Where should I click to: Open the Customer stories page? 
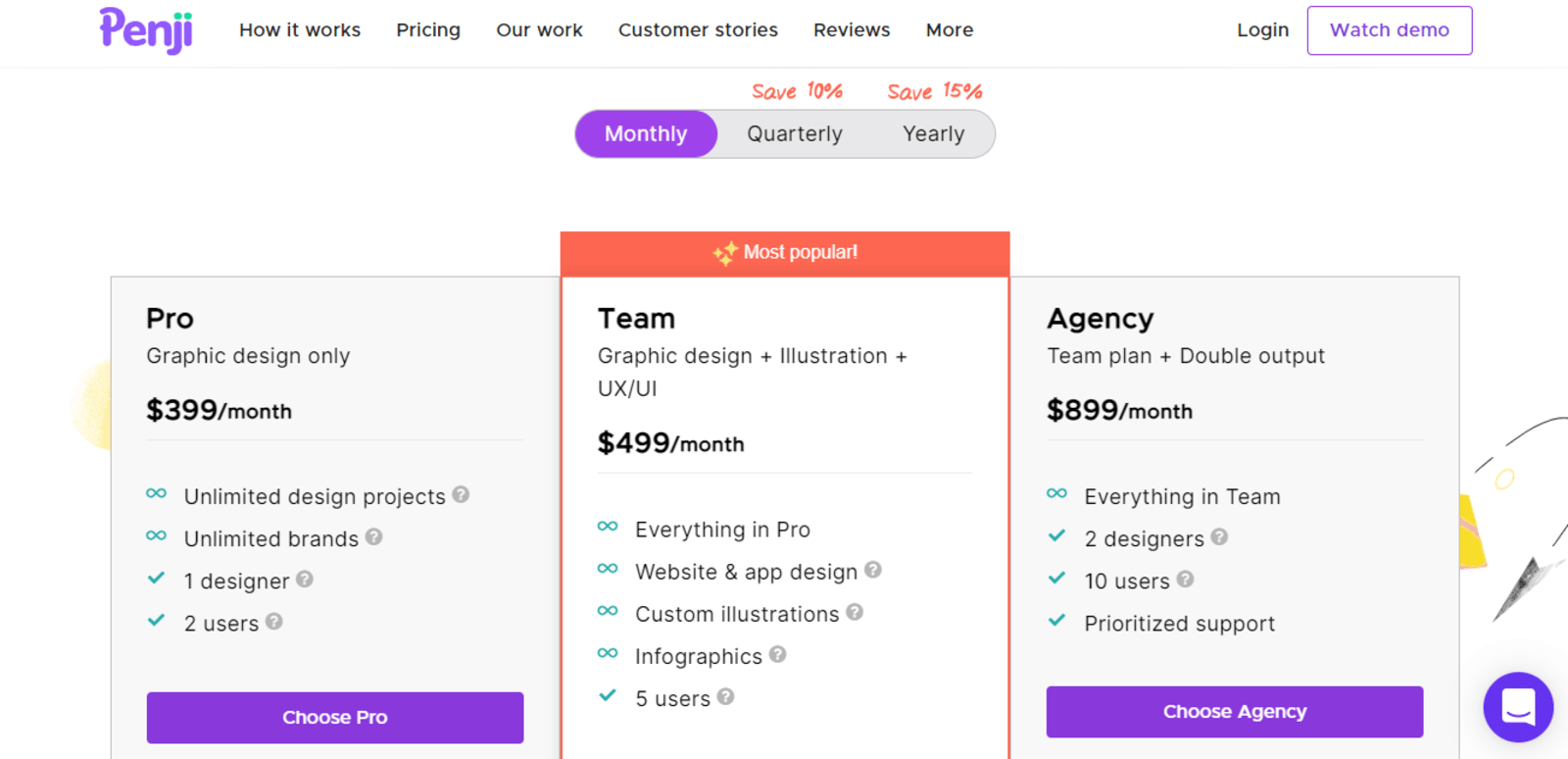698,30
